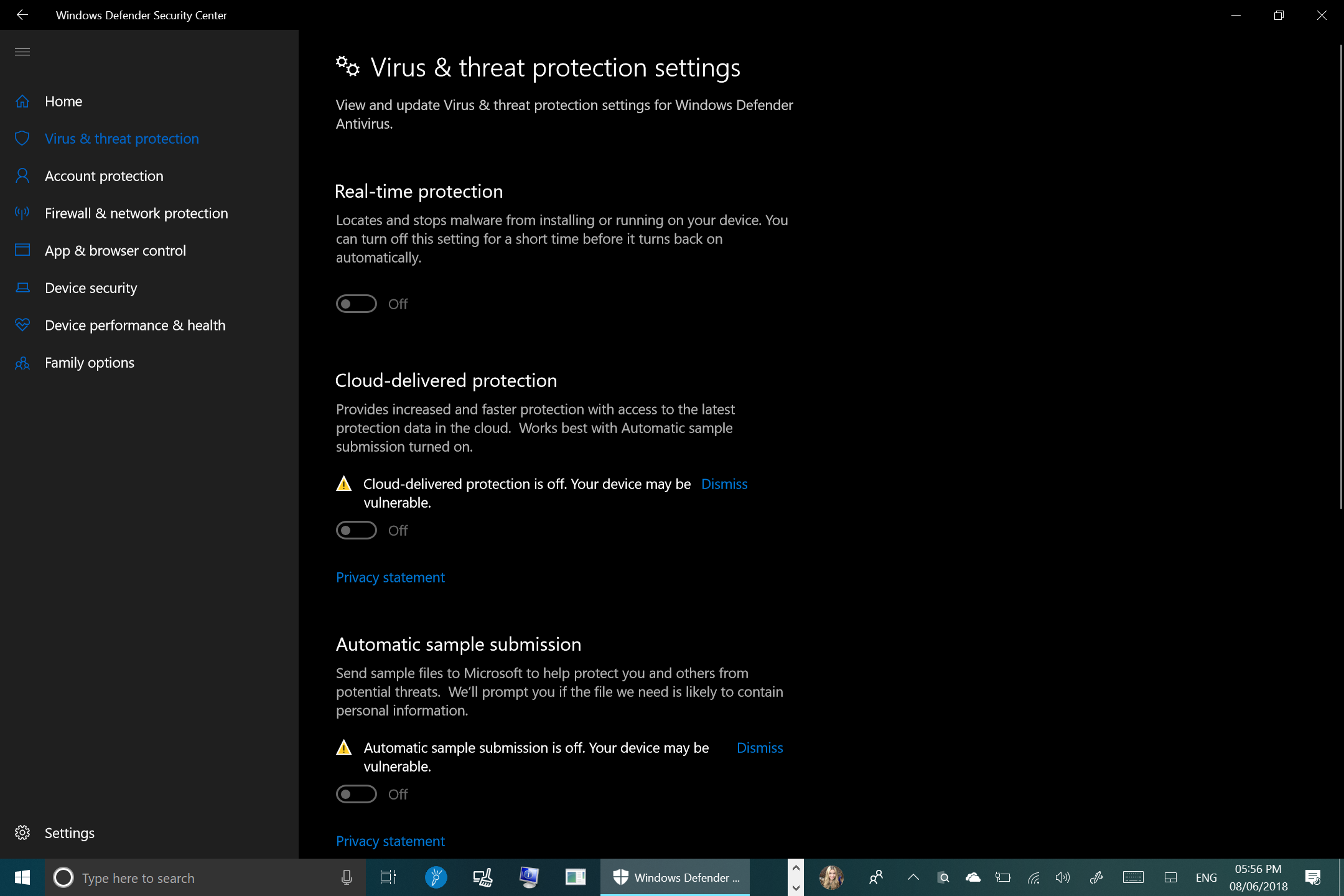Show hidden tray icons chevron

(913, 877)
